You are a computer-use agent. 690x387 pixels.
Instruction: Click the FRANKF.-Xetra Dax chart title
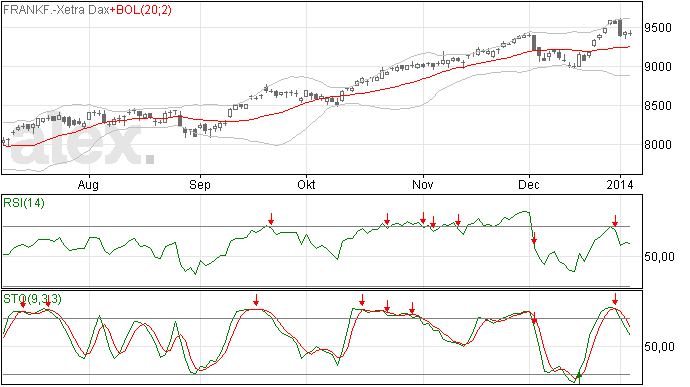56,10
